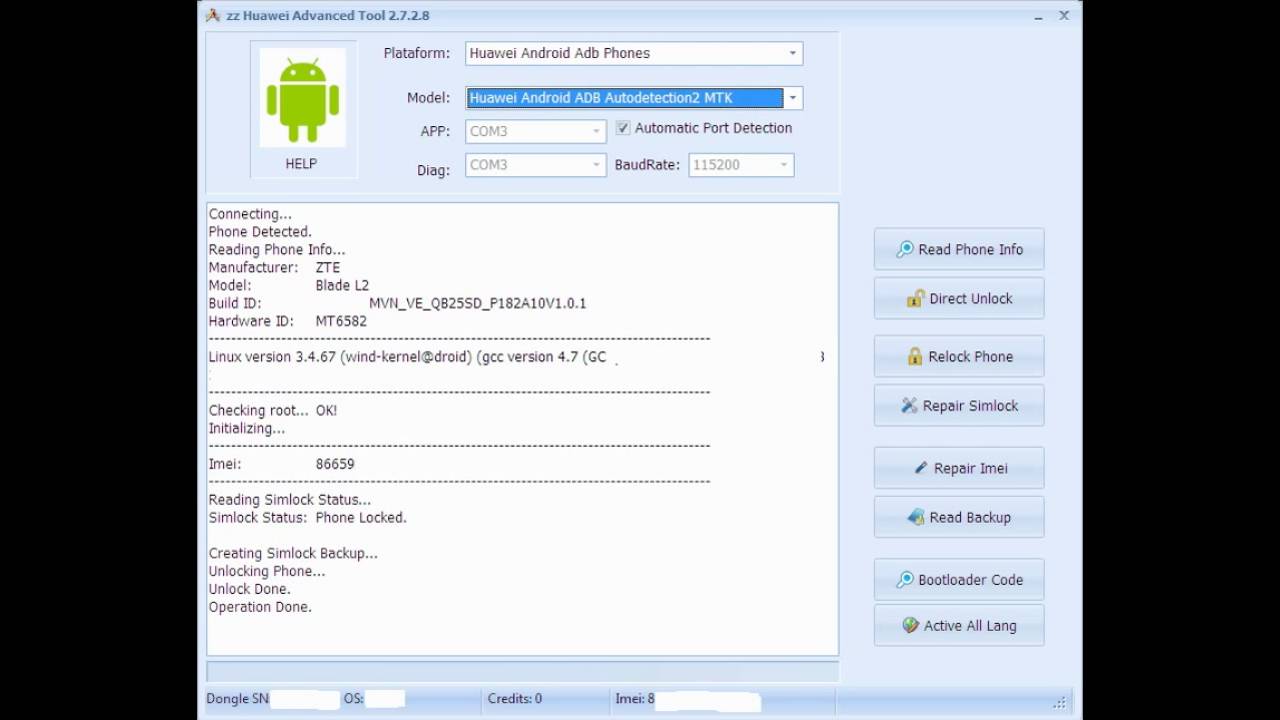Click the magnifier icon on Bootloader Code
Viewport: 1280px width, 720px height.
904,579
